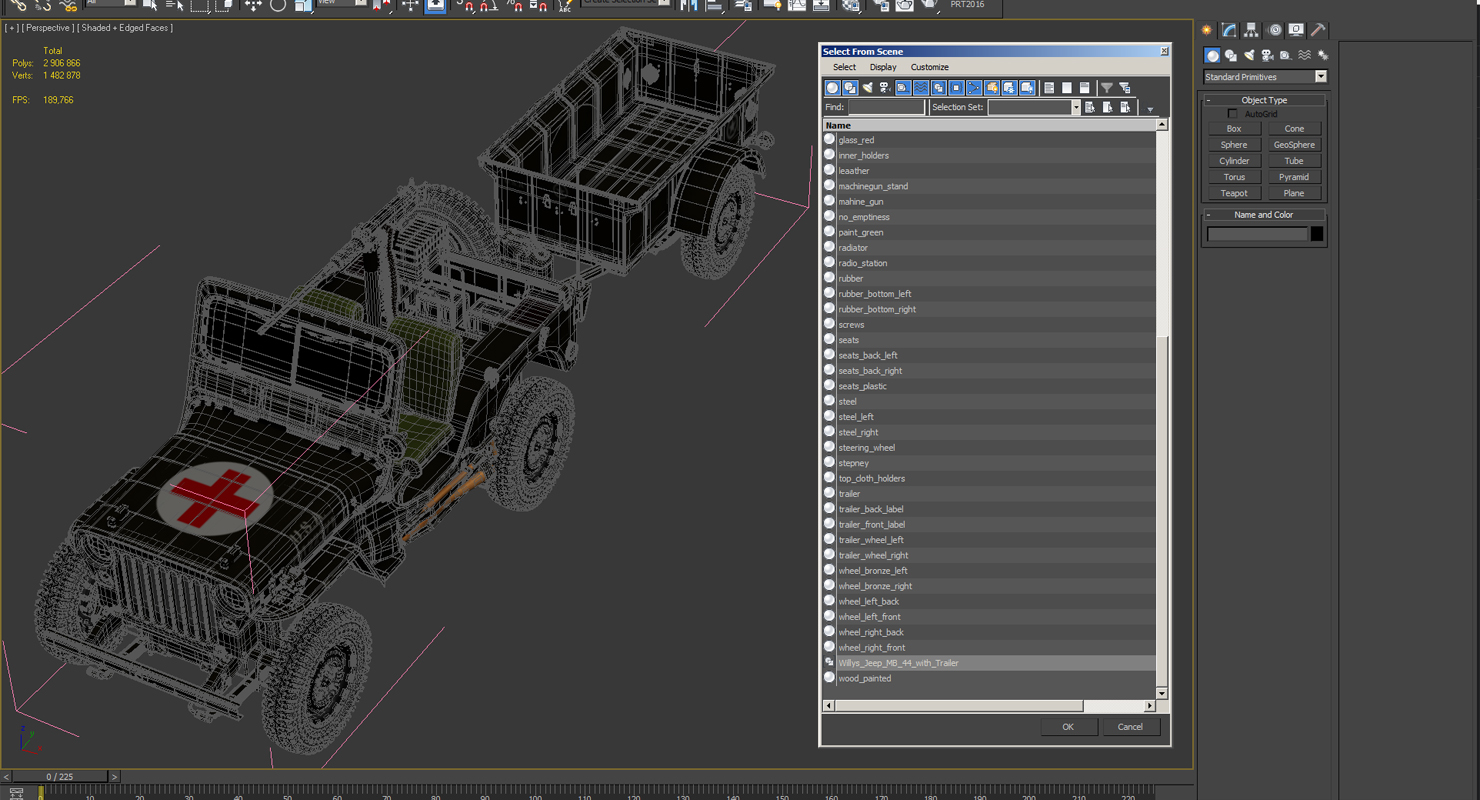Open the Utilities panel tab

click(1318, 30)
